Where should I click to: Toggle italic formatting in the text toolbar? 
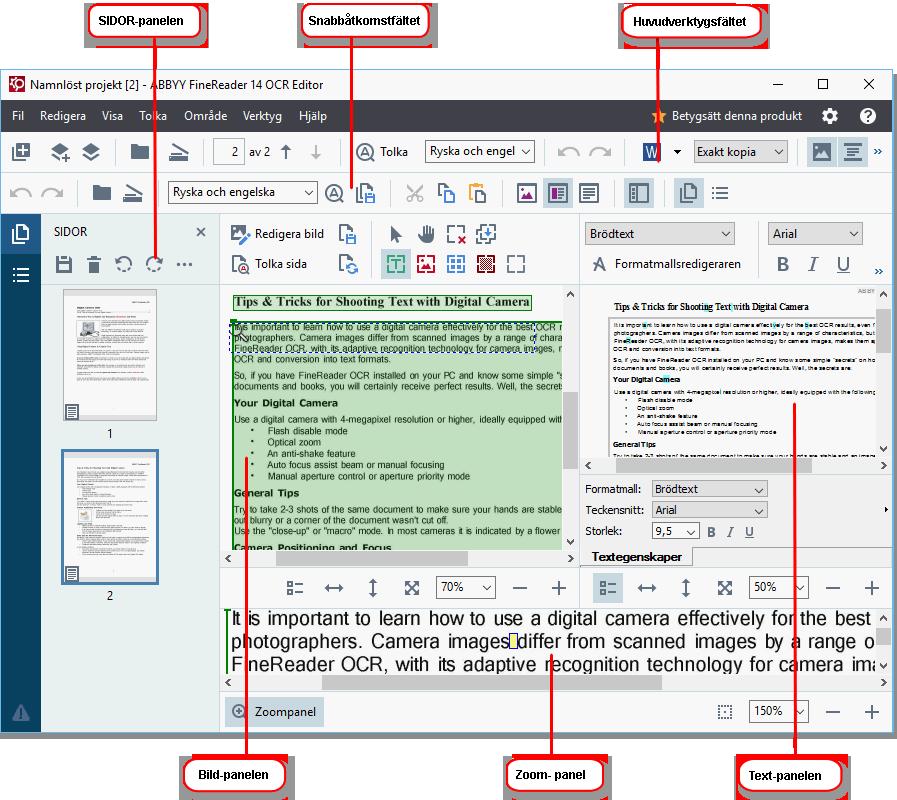[813, 264]
